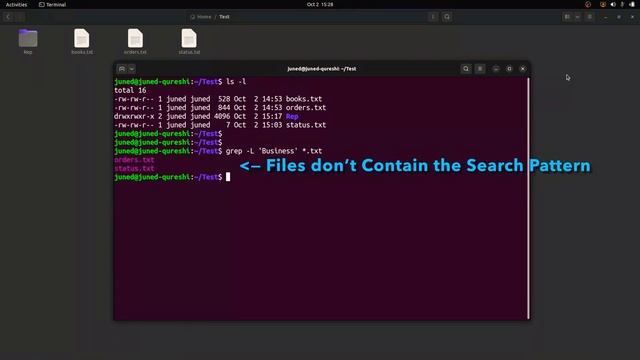Open the Terminal new-tab dropdown arrow
The height and width of the screenshot is (360, 640).
131,69
